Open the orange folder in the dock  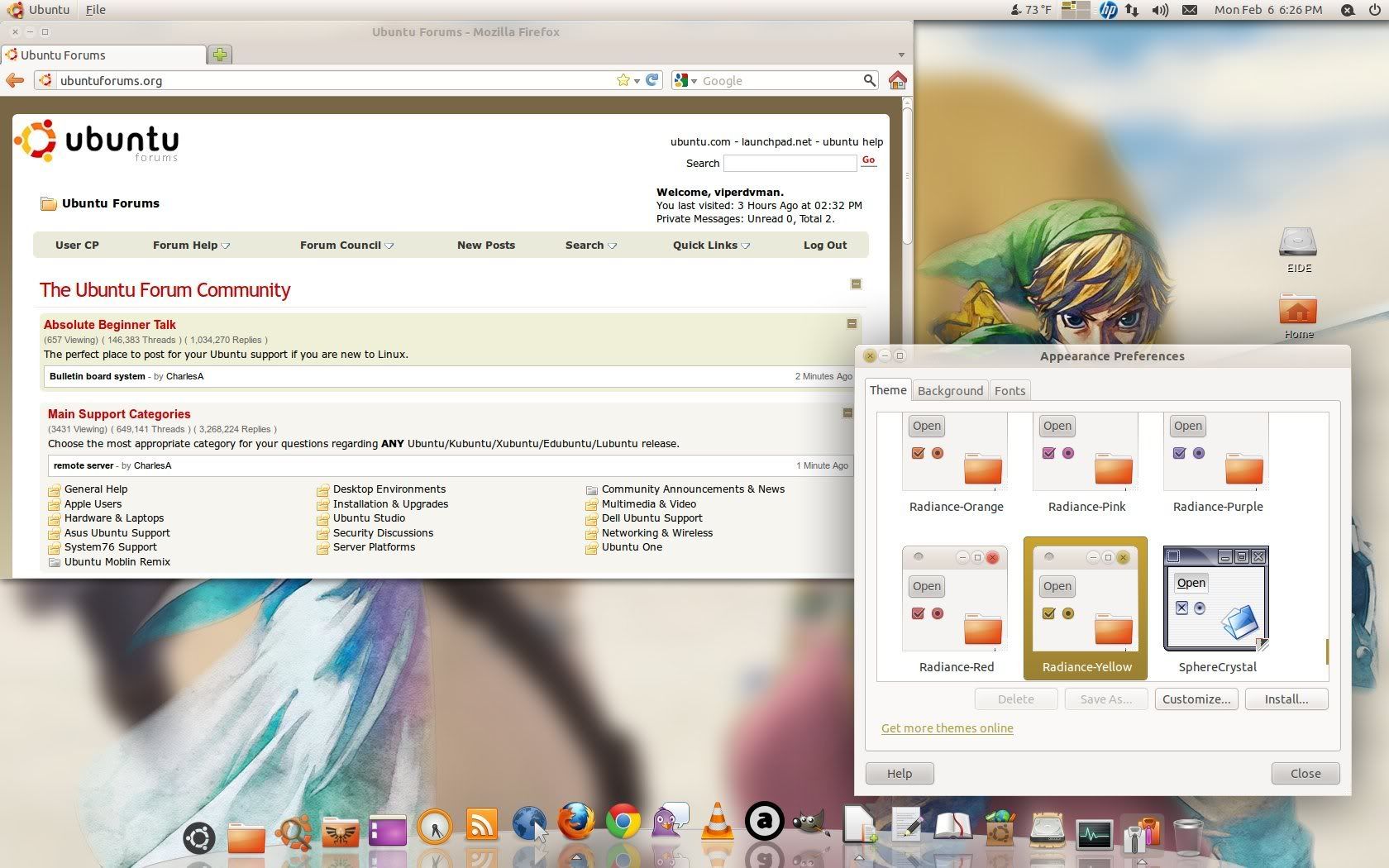pos(246,838)
